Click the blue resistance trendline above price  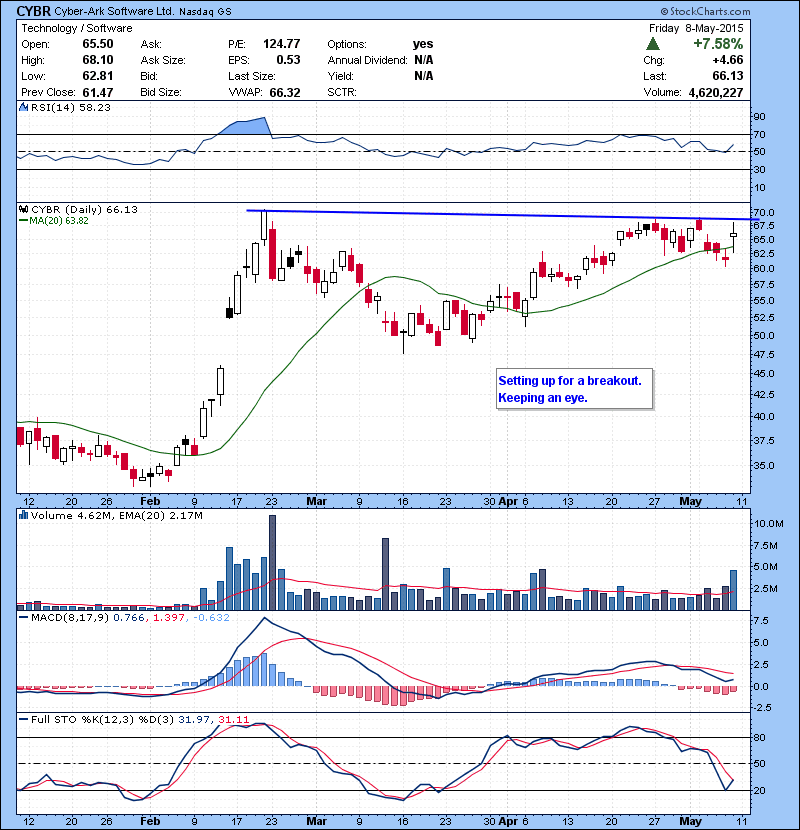[x=503, y=215]
